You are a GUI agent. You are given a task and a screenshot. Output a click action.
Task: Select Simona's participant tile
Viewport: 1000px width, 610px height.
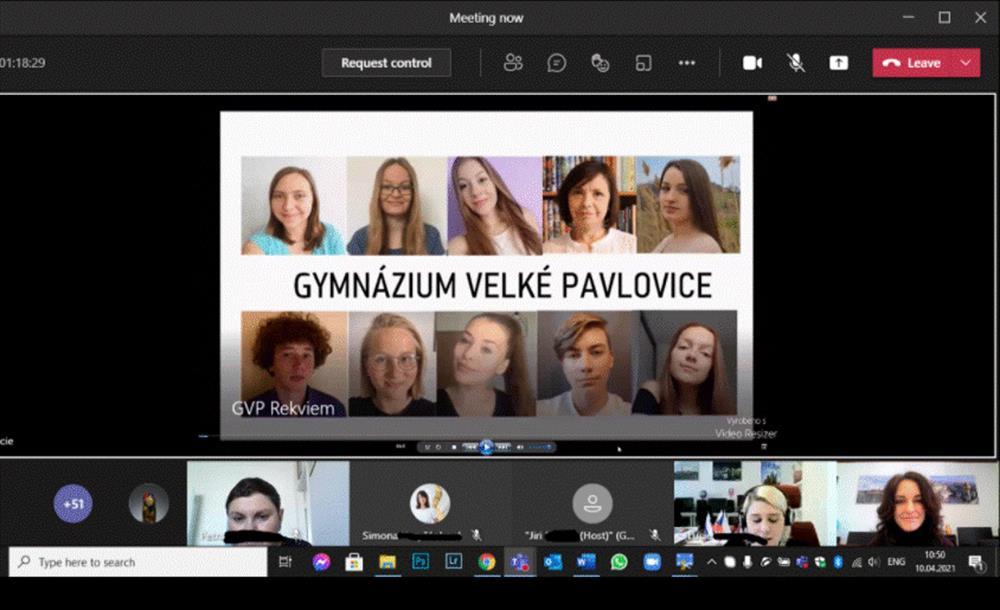[430, 503]
